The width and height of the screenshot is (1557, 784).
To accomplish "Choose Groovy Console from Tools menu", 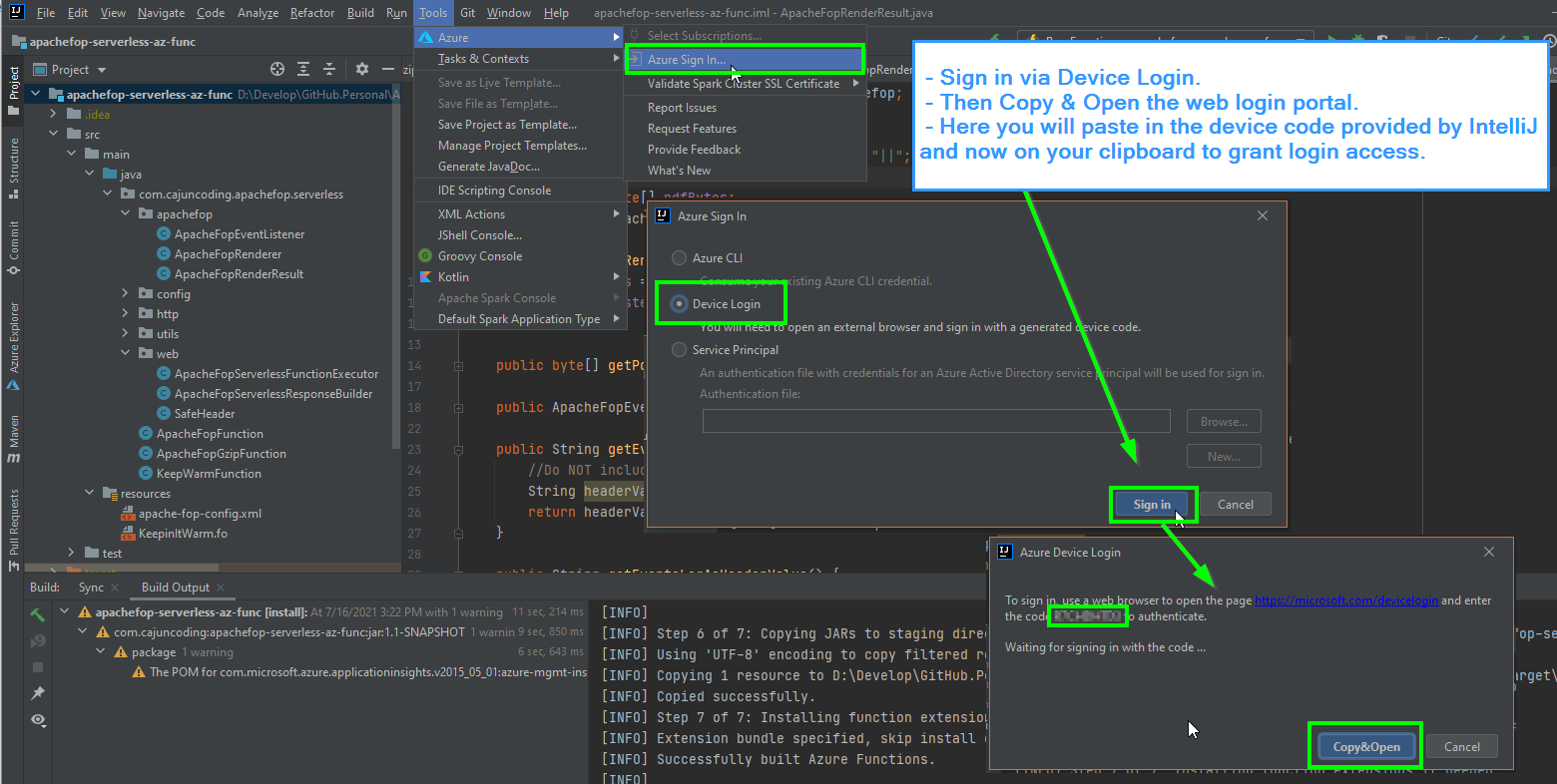I will click(518, 256).
